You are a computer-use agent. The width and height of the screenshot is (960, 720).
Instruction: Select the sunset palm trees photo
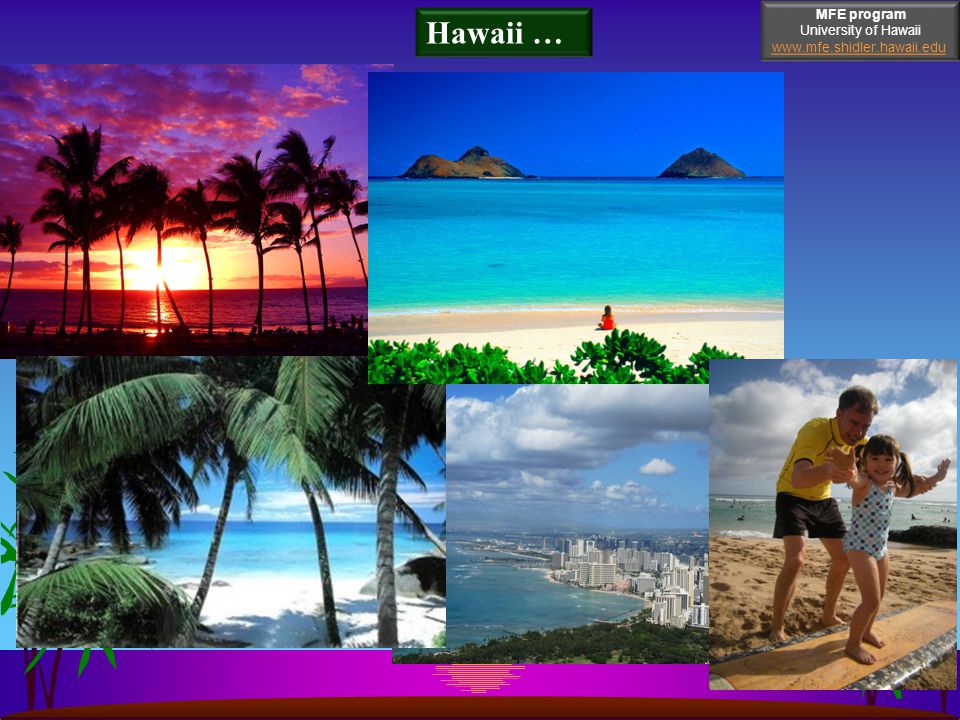pos(184,211)
